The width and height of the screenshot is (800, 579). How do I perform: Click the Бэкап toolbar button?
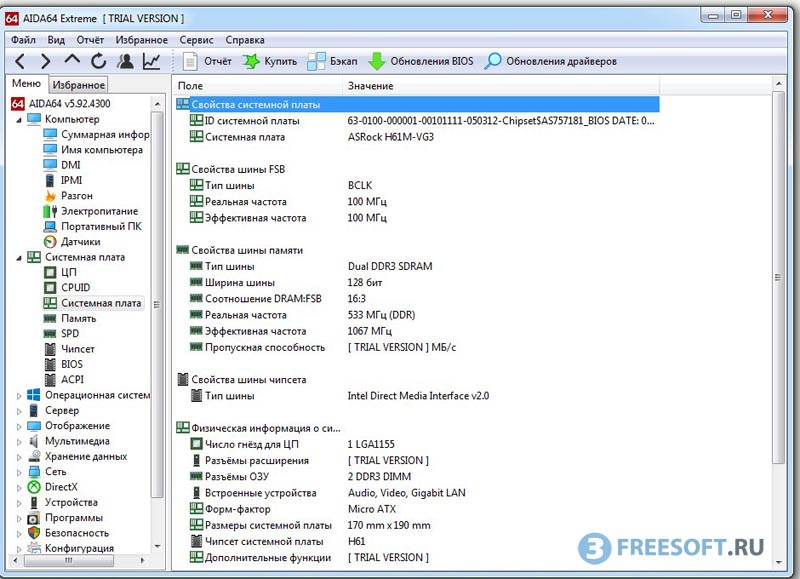(x=332, y=61)
